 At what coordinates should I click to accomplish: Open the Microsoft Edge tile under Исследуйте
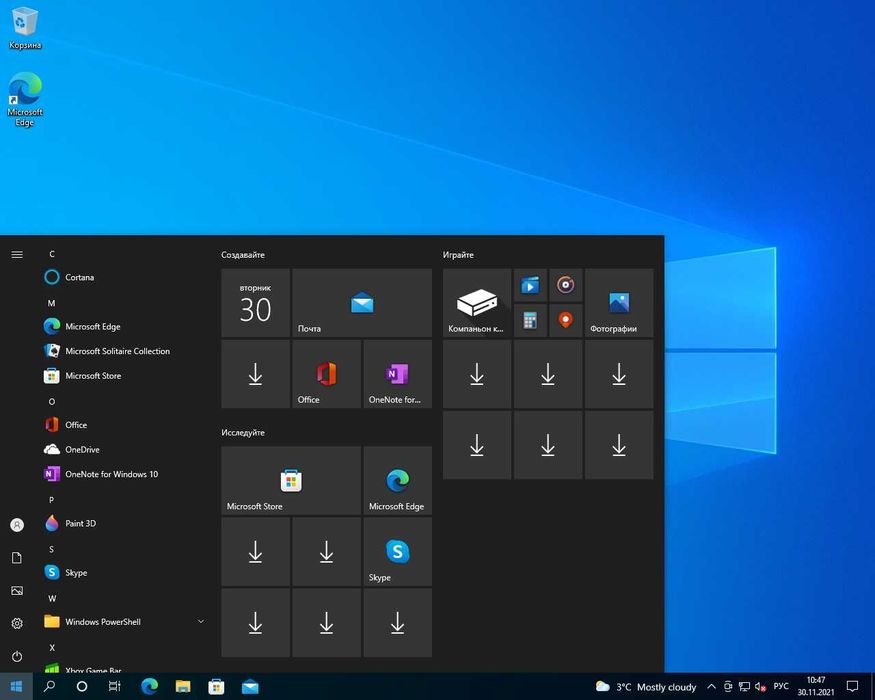[397, 481]
